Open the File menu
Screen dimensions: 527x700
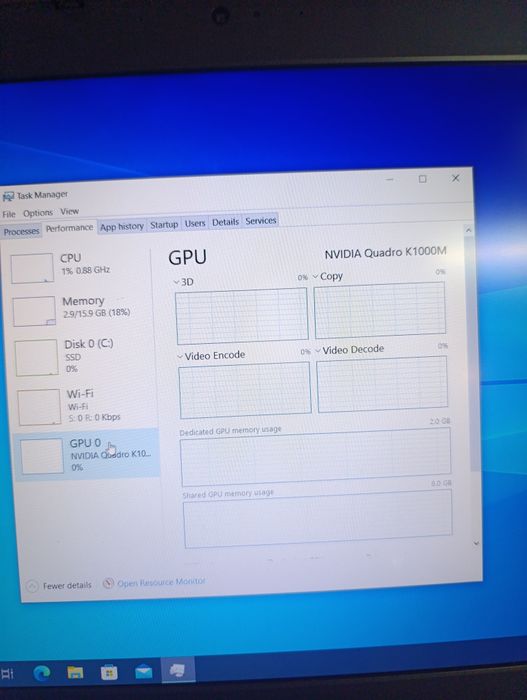(8, 214)
